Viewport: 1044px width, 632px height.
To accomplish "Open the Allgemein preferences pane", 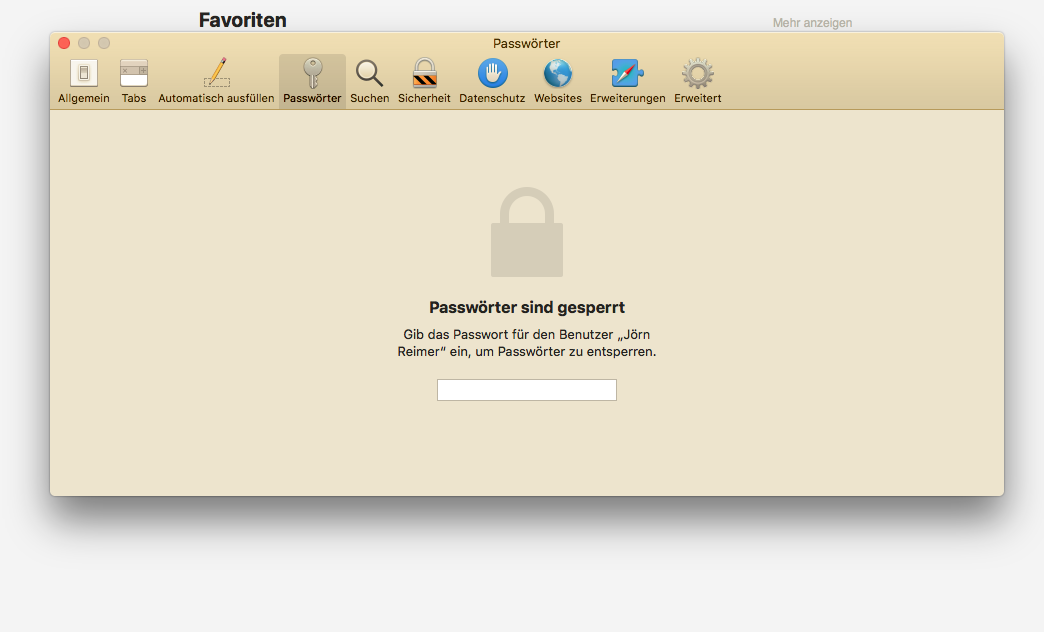I will [x=84, y=81].
